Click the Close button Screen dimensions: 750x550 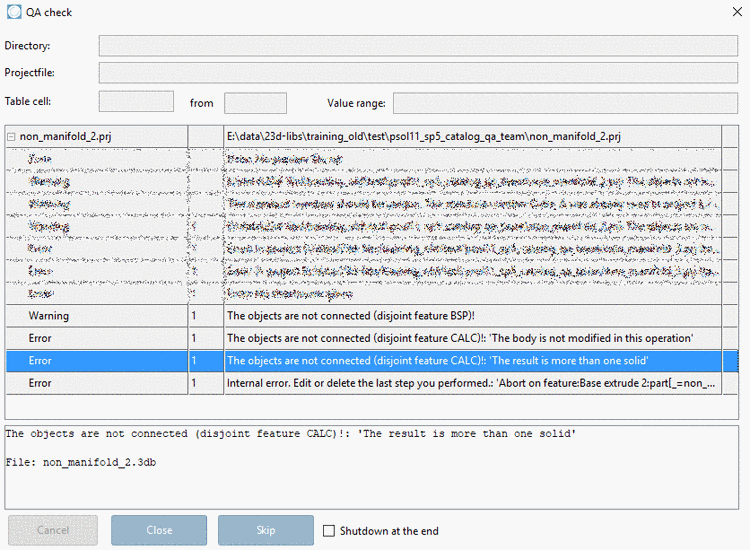(159, 530)
